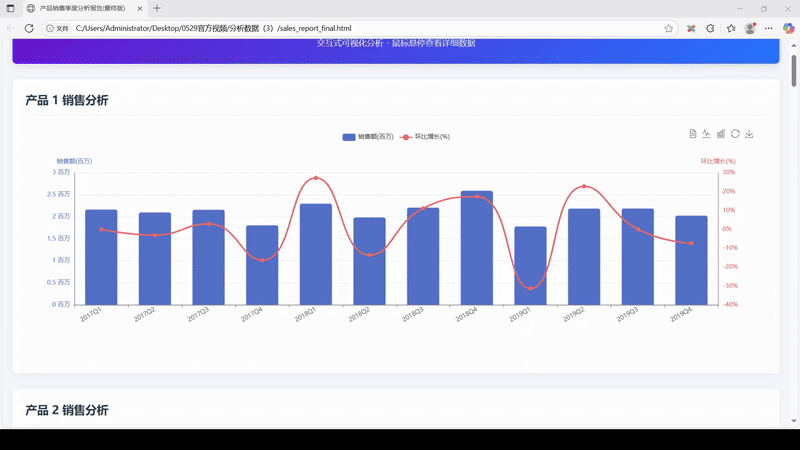
Task: Switch chart to bar type
Action: (721, 134)
